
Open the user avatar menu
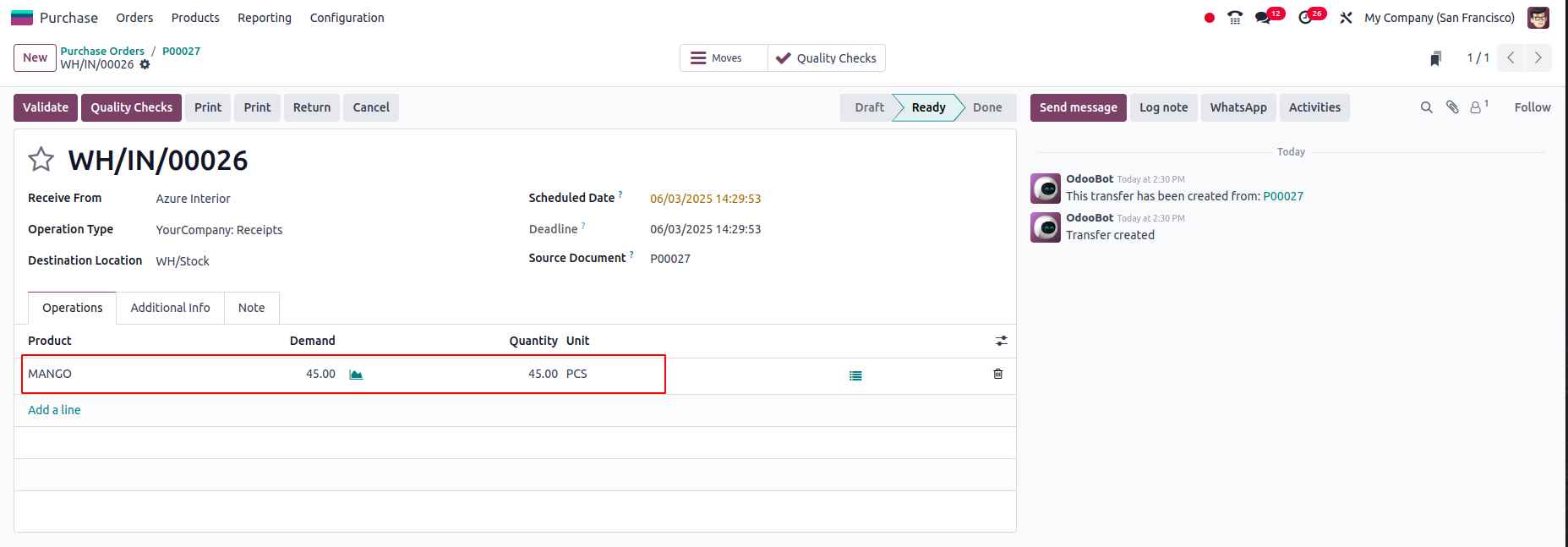[1538, 18]
